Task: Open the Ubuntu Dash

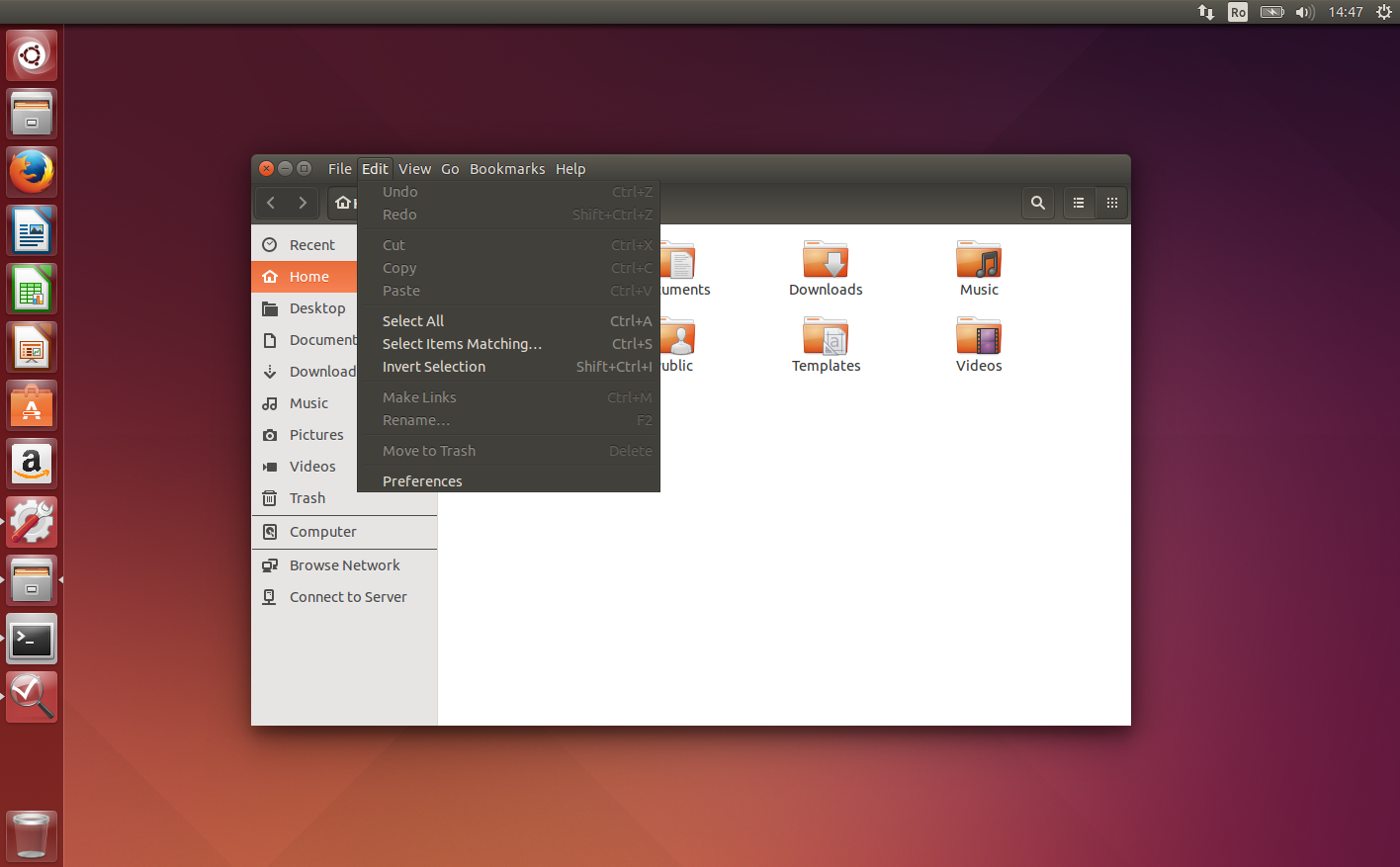Action: (32, 54)
